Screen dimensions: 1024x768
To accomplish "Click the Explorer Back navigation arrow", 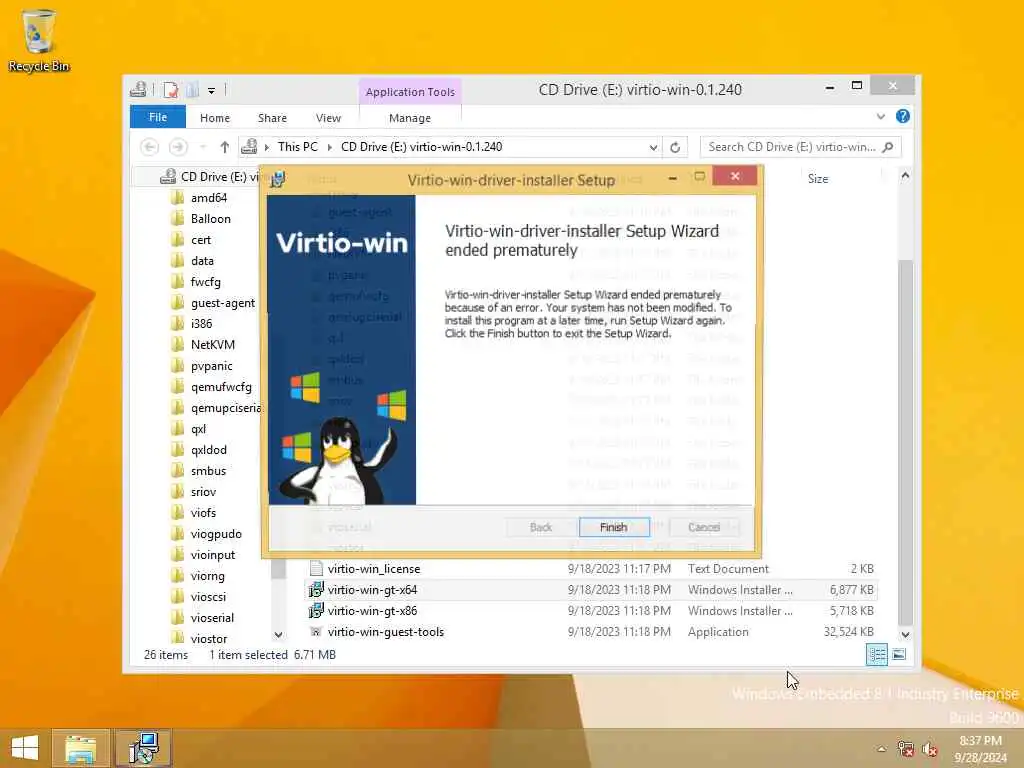I will 150,147.
